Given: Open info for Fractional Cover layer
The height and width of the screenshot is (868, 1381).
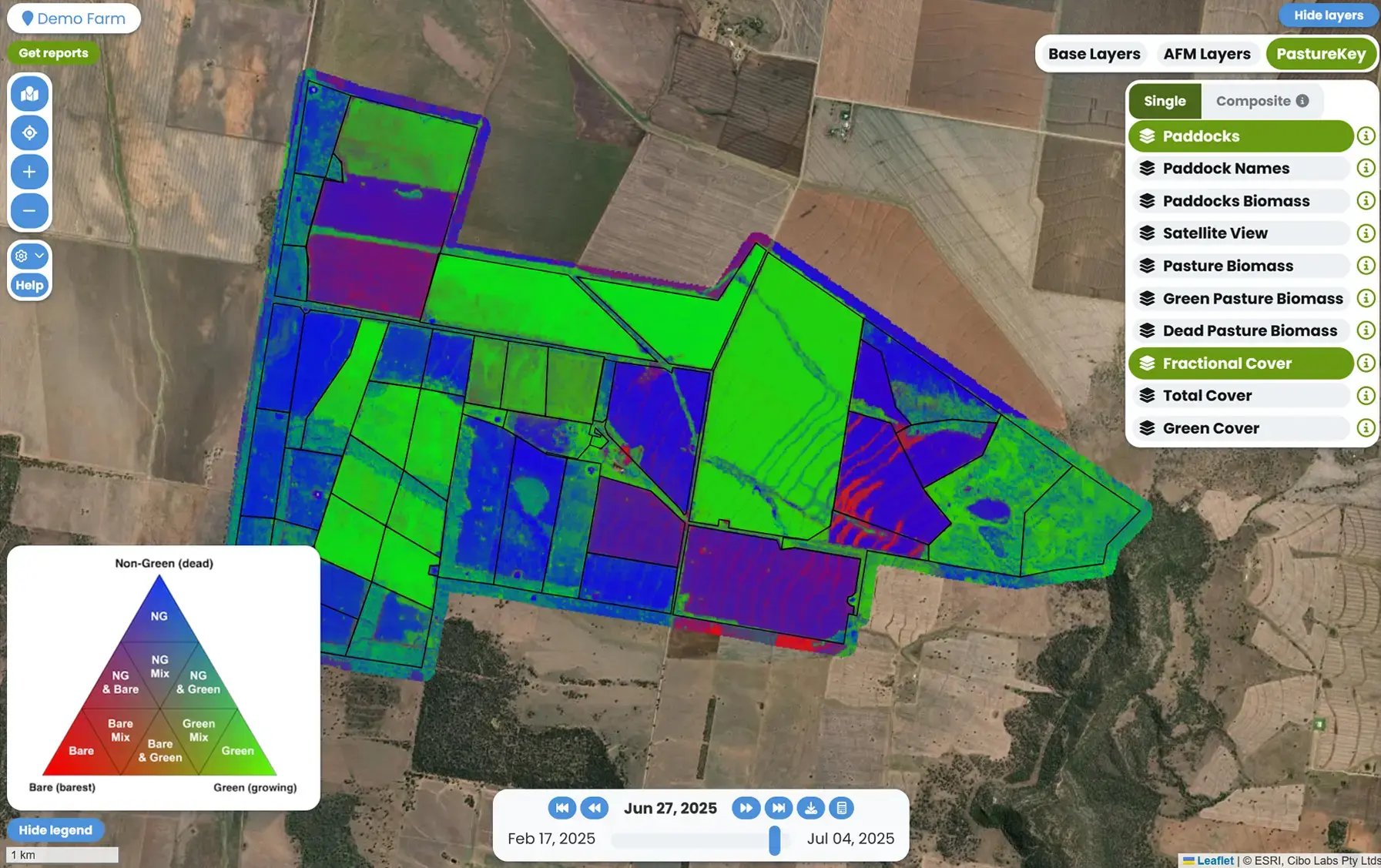Looking at the screenshot, I should click(x=1366, y=363).
